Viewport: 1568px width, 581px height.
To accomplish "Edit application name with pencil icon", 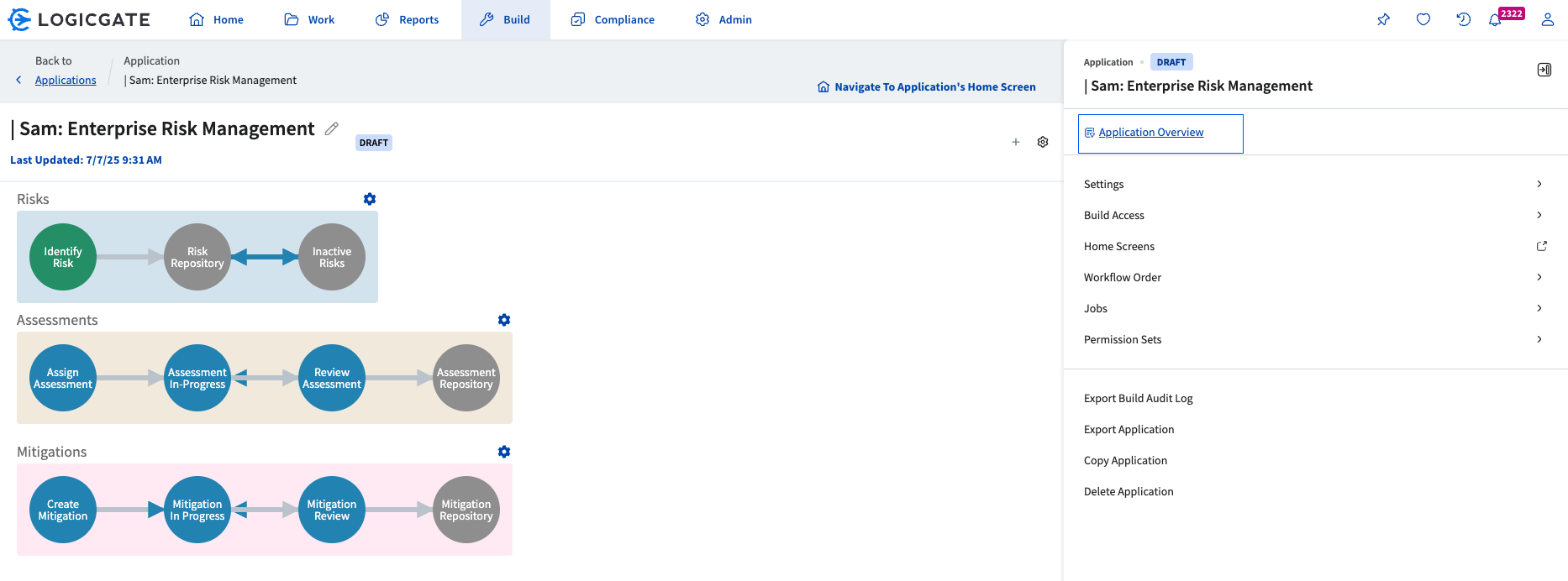I will (331, 128).
